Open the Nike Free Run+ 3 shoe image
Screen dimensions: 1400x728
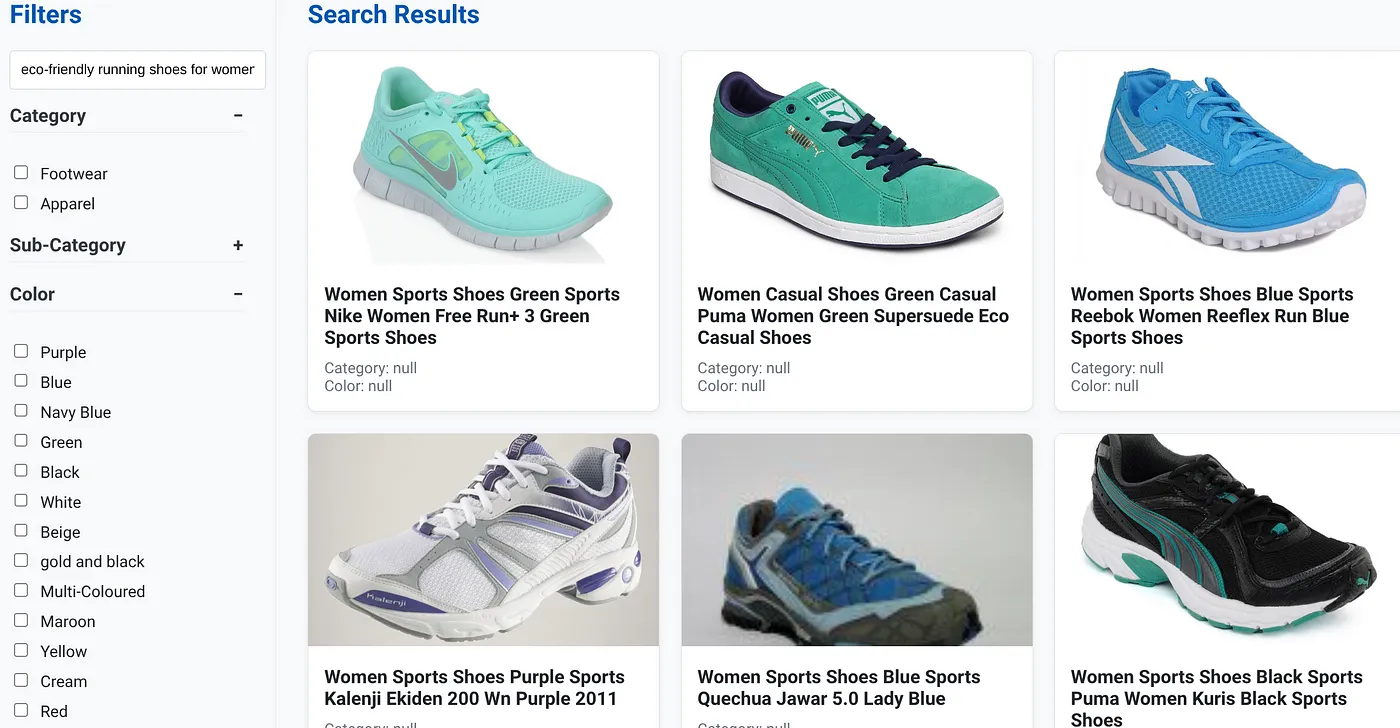483,160
